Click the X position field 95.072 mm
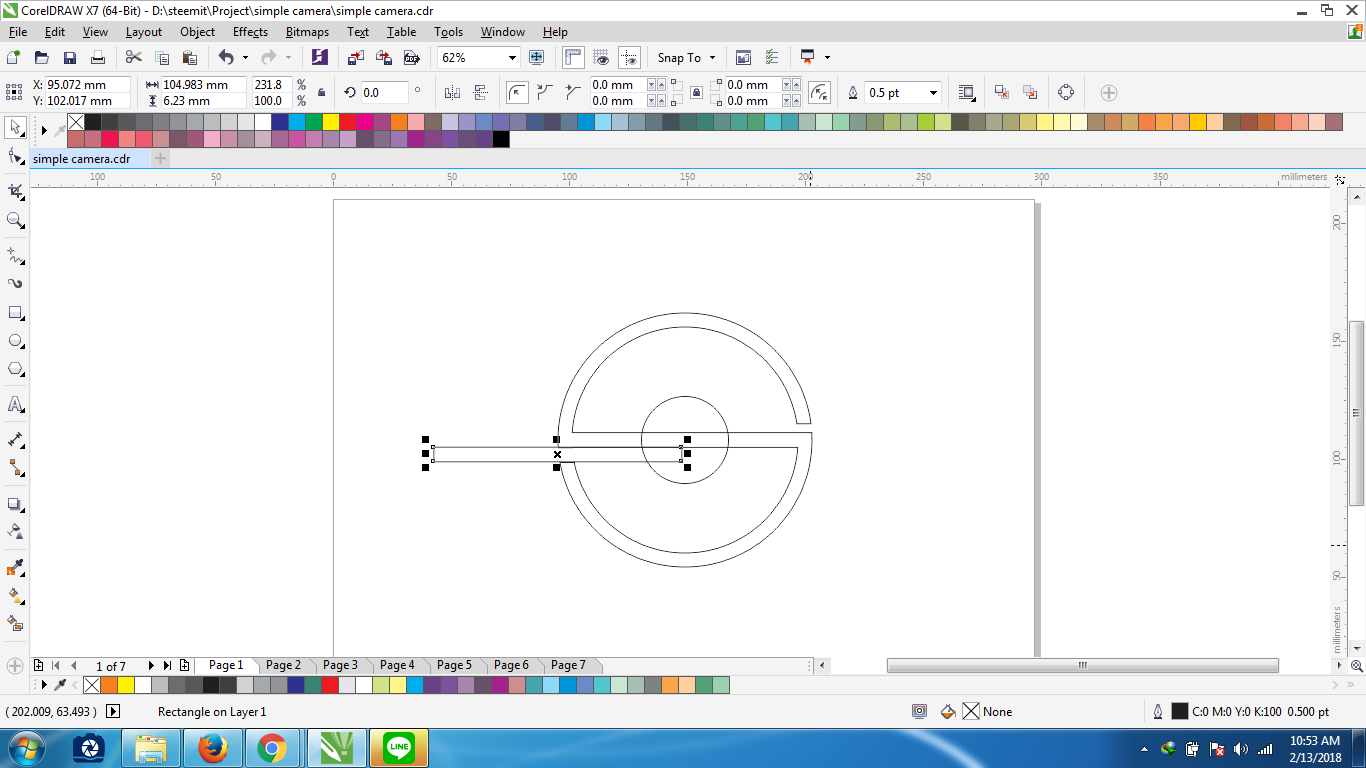Image resolution: width=1366 pixels, height=768 pixels. pos(88,85)
